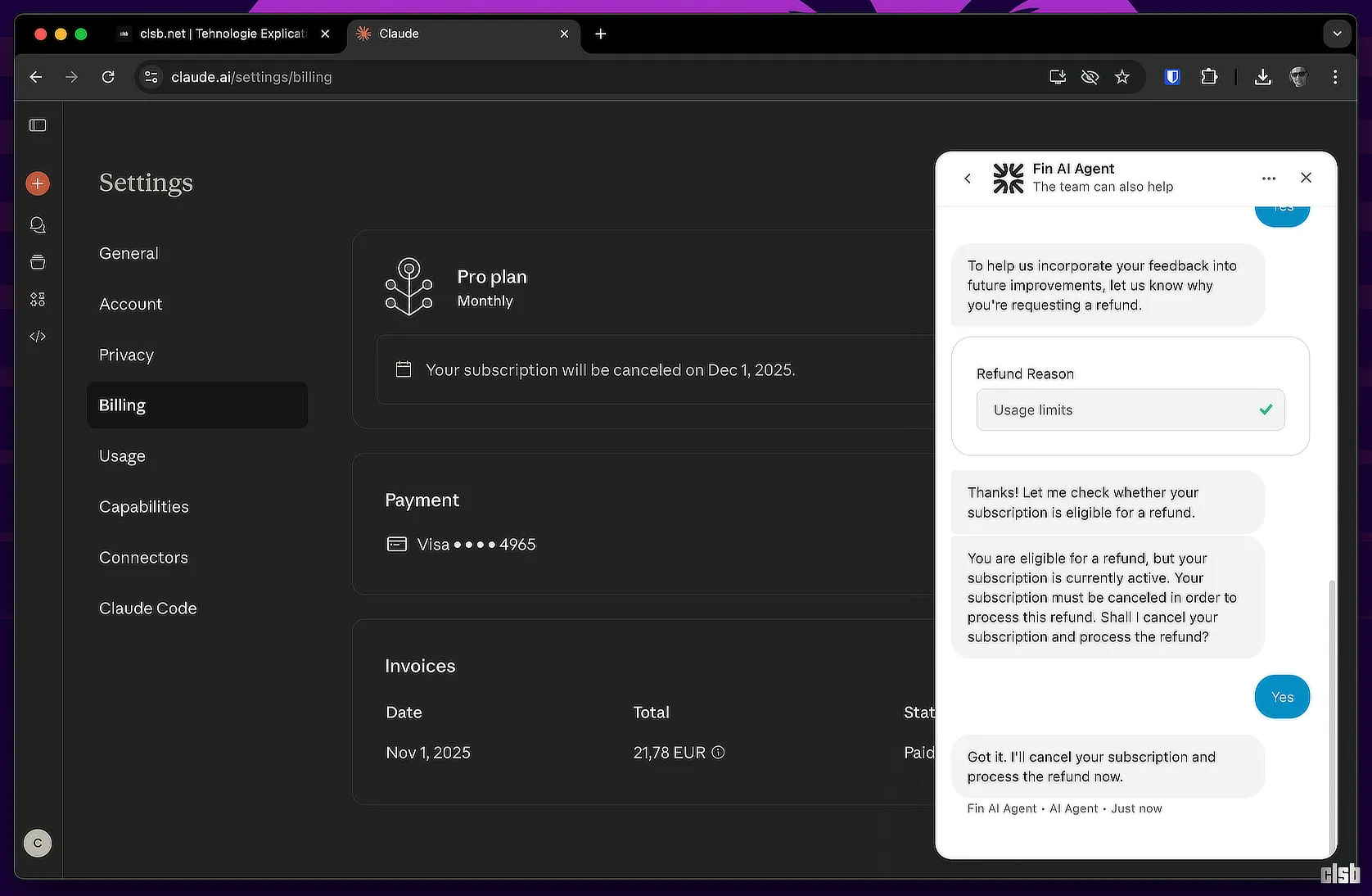The width and height of the screenshot is (1372, 896).
Task: Click the claude.ai address bar
Action: coord(573,77)
